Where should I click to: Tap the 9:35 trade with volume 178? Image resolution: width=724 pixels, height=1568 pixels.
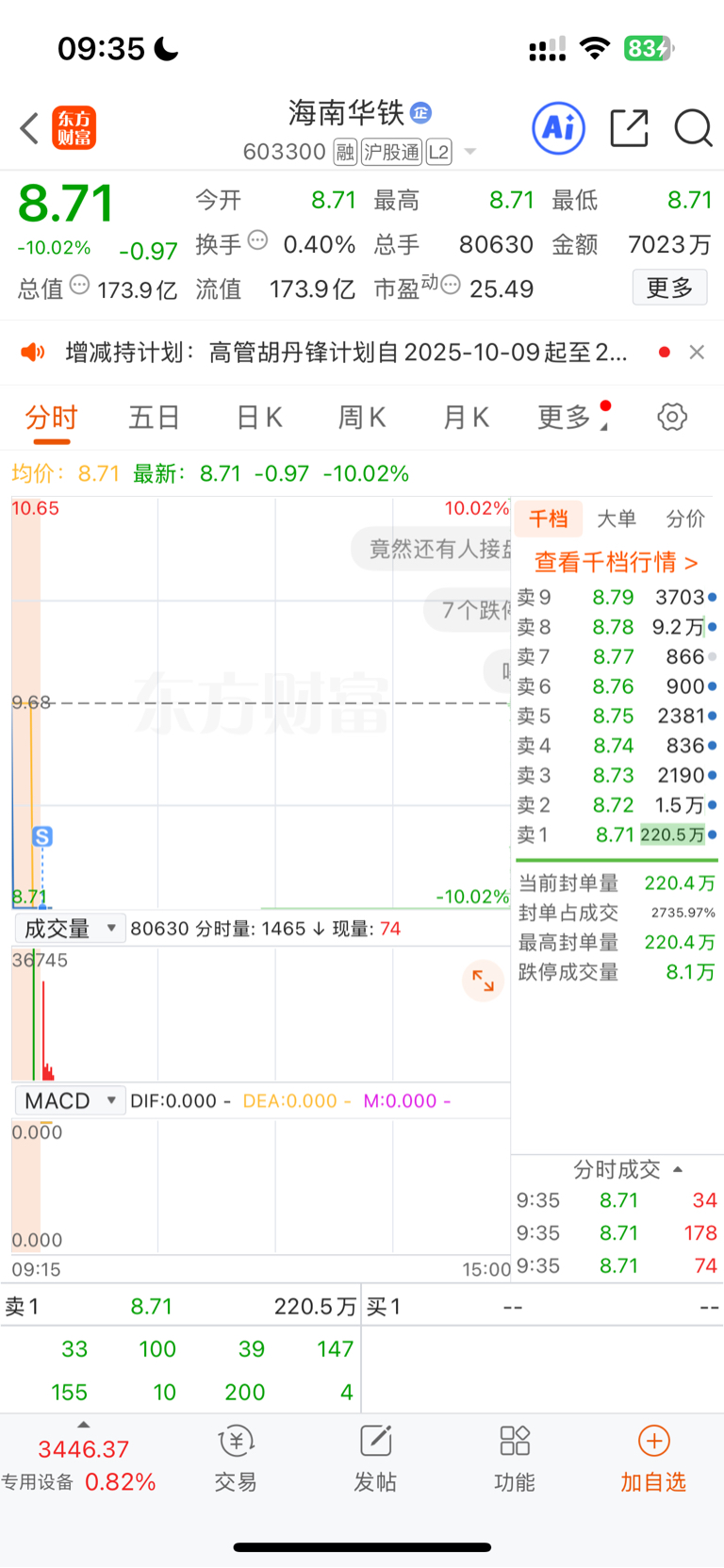click(617, 1233)
